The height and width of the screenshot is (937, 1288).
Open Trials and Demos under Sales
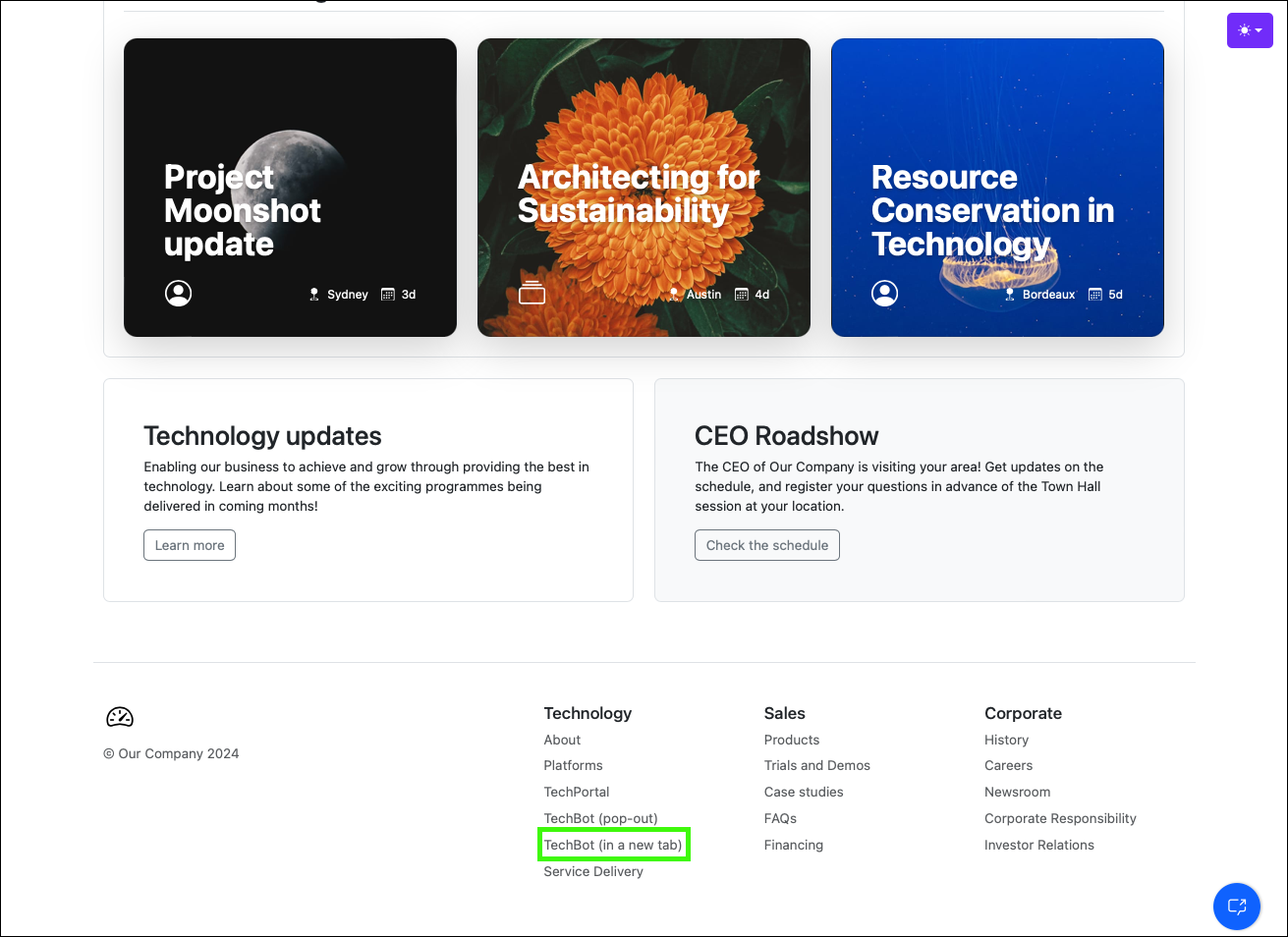(x=816, y=765)
